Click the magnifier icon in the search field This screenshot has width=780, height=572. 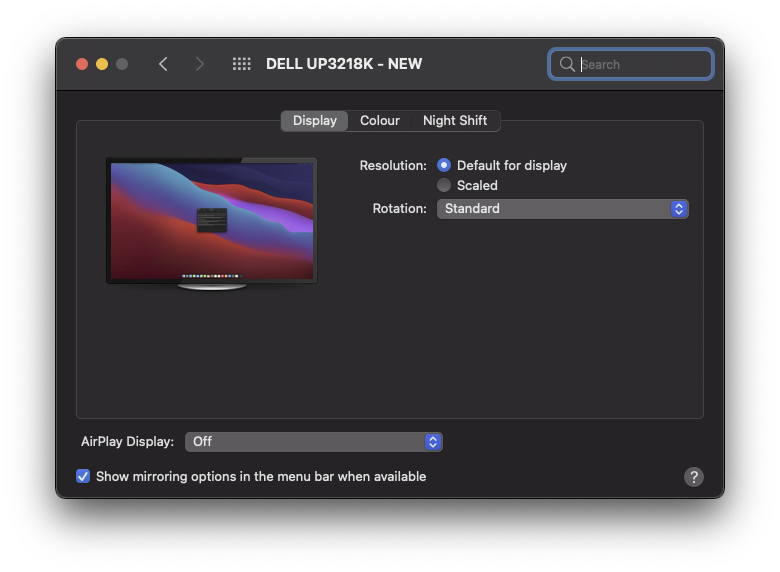(x=567, y=64)
